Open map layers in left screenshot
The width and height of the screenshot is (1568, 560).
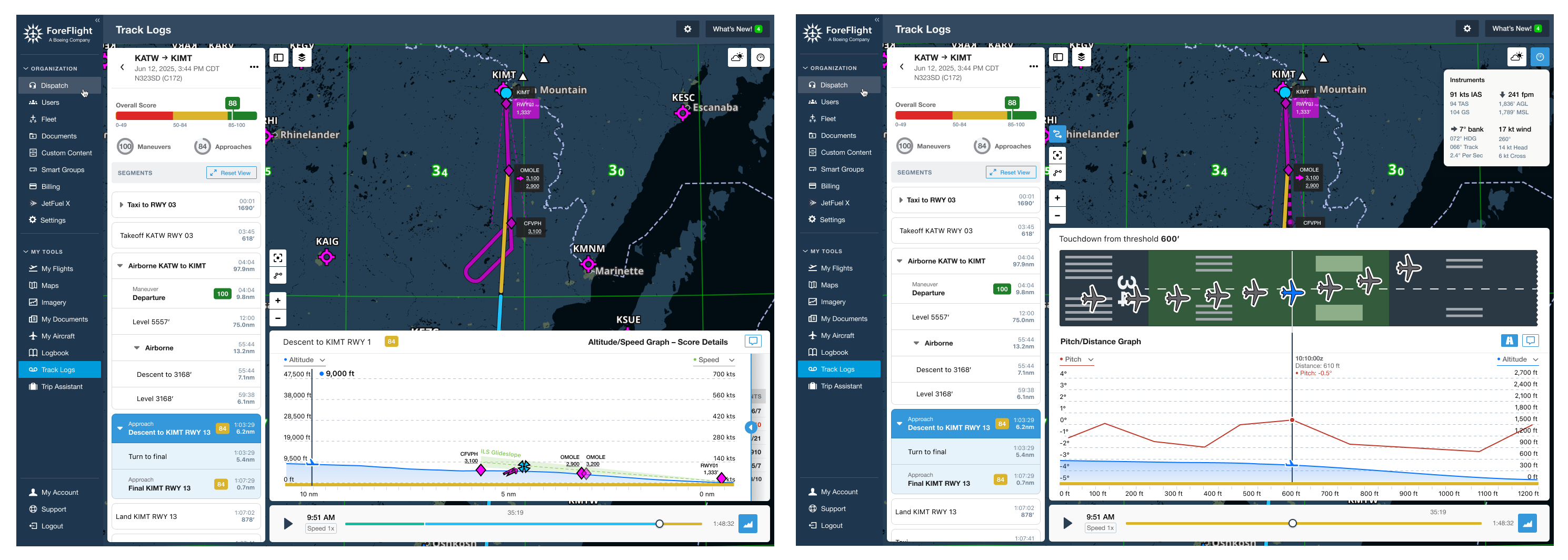pyautogui.click(x=302, y=58)
